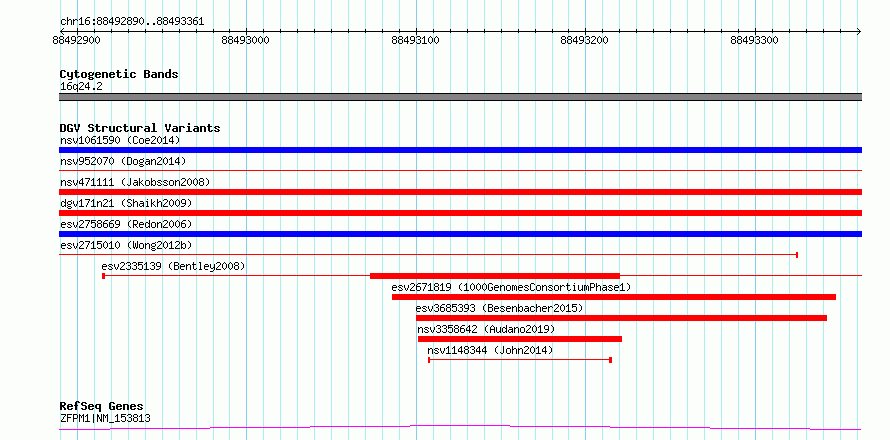Image resolution: width=890 pixels, height=440 pixels.
Task: Click the thin red line for esv2715010
Action: coord(429,254)
